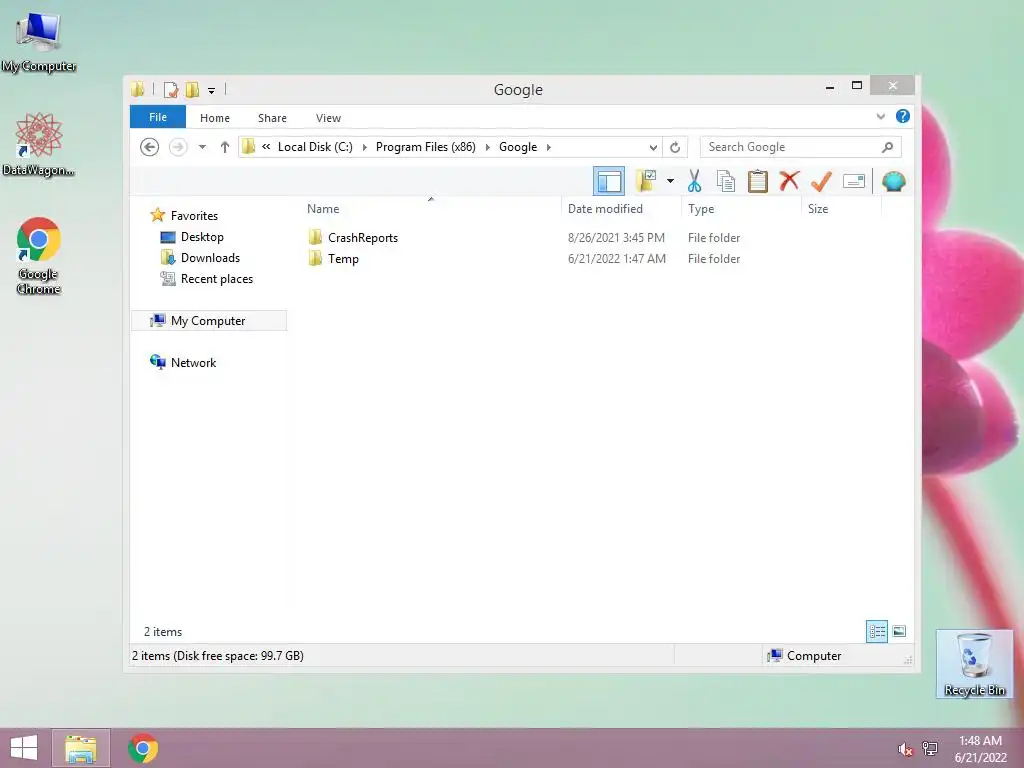
Task: Go back with the Back arrow
Action: point(150,147)
